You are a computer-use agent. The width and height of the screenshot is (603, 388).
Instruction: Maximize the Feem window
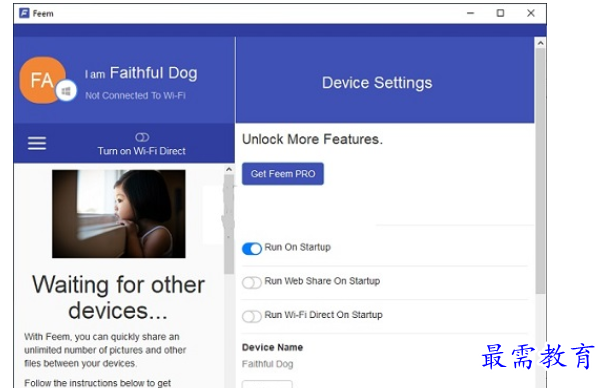(x=500, y=13)
